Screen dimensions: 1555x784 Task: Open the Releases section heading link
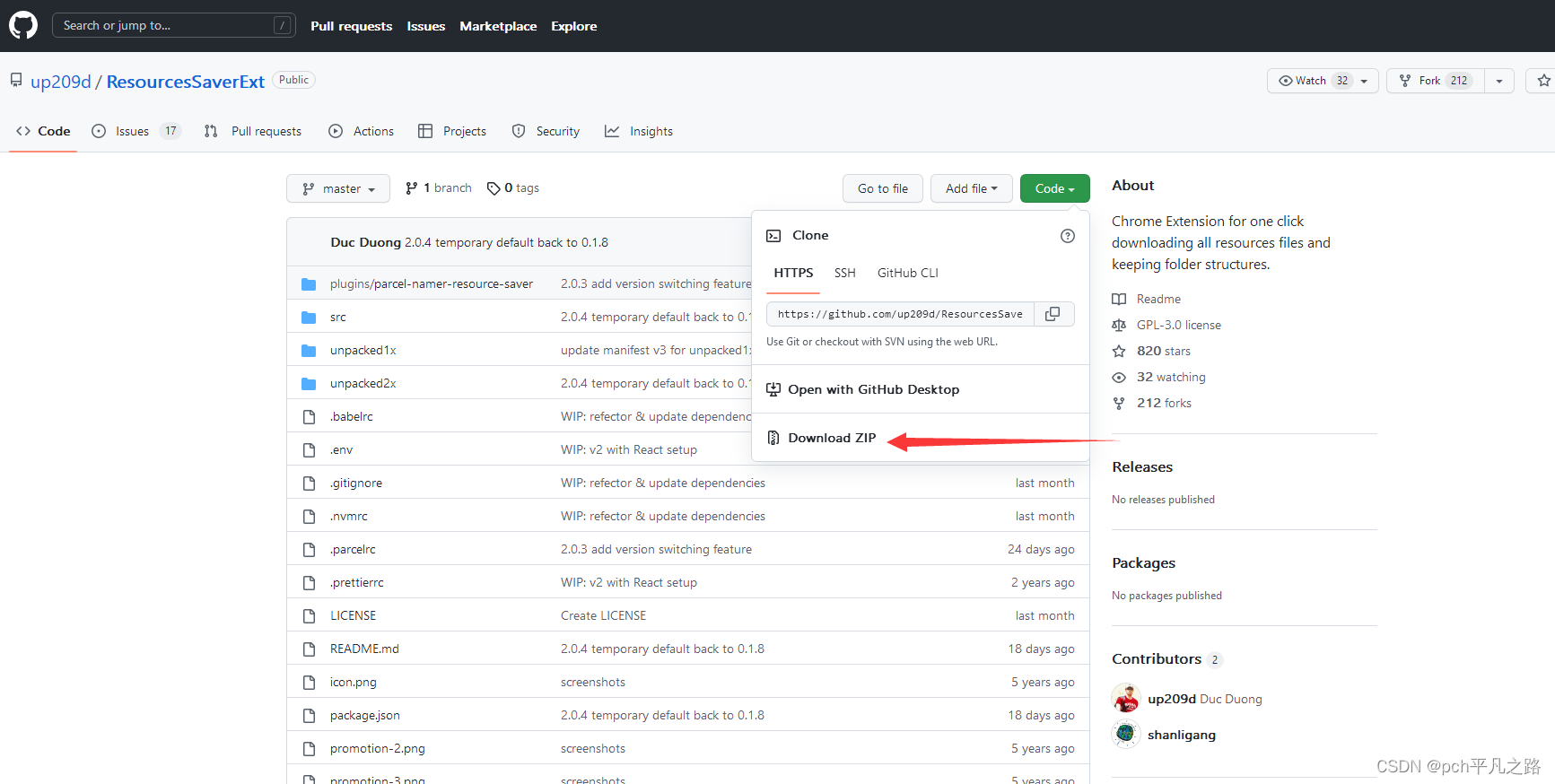(1142, 466)
